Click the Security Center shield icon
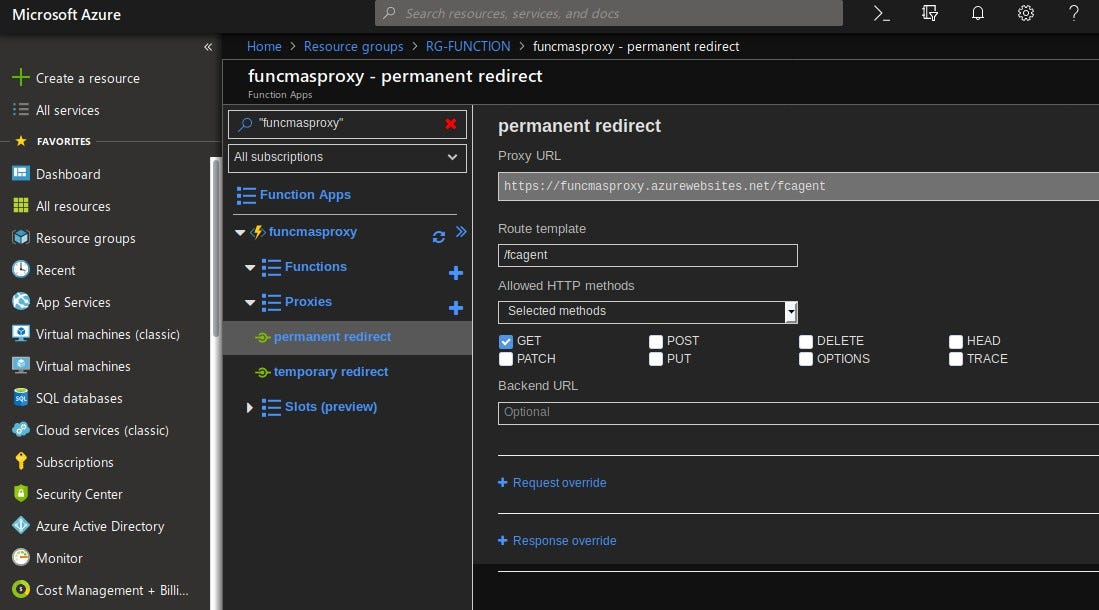Viewport: 1099px width, 610px height. [x=21, y=494]
